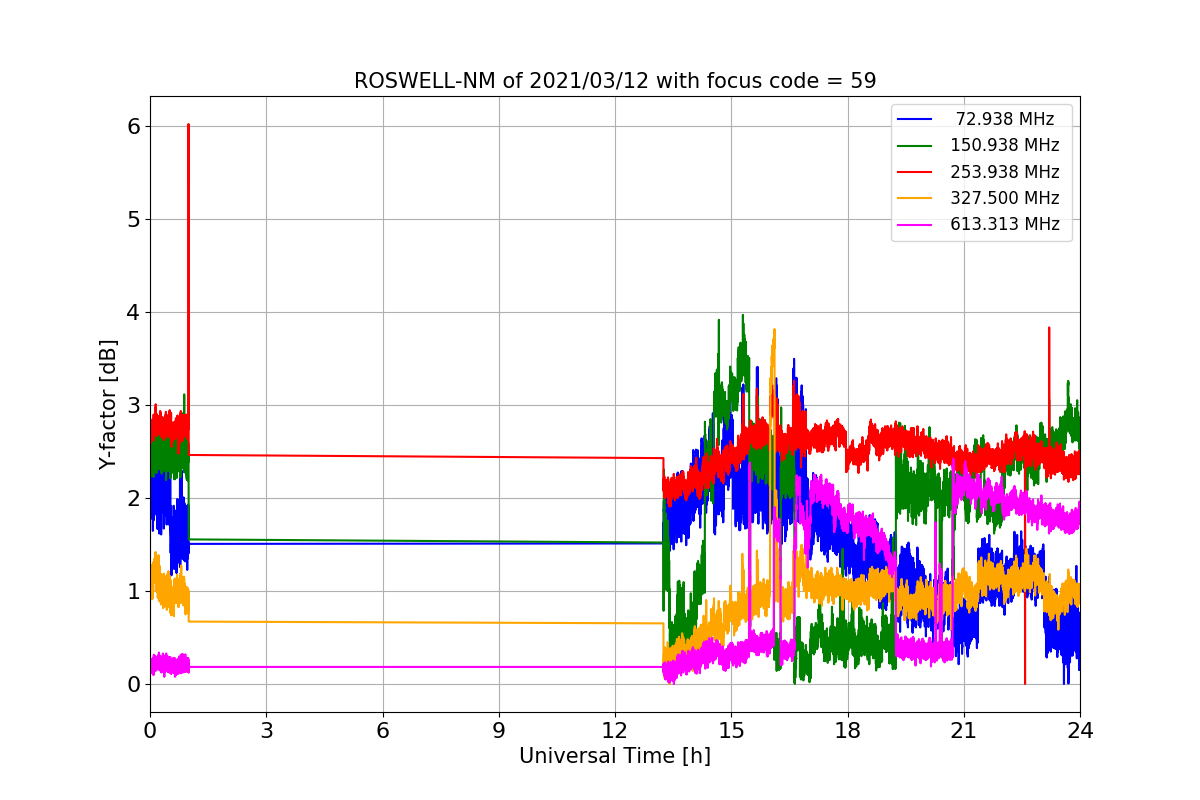Screen dimensions: 1200x800
Task: Click the legend entry '253.938 MHz'
Action: [x=1004, y=171]
